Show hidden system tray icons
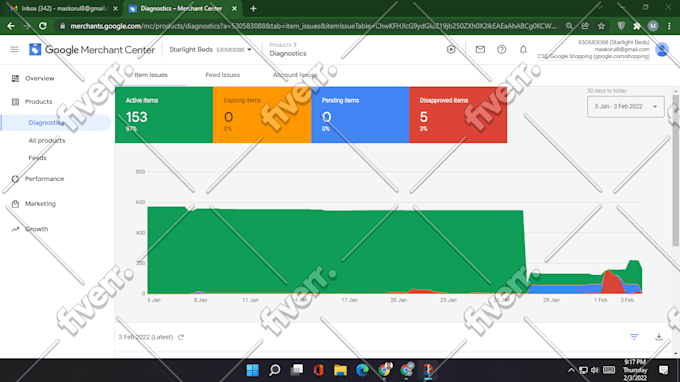 click(571, 370)
